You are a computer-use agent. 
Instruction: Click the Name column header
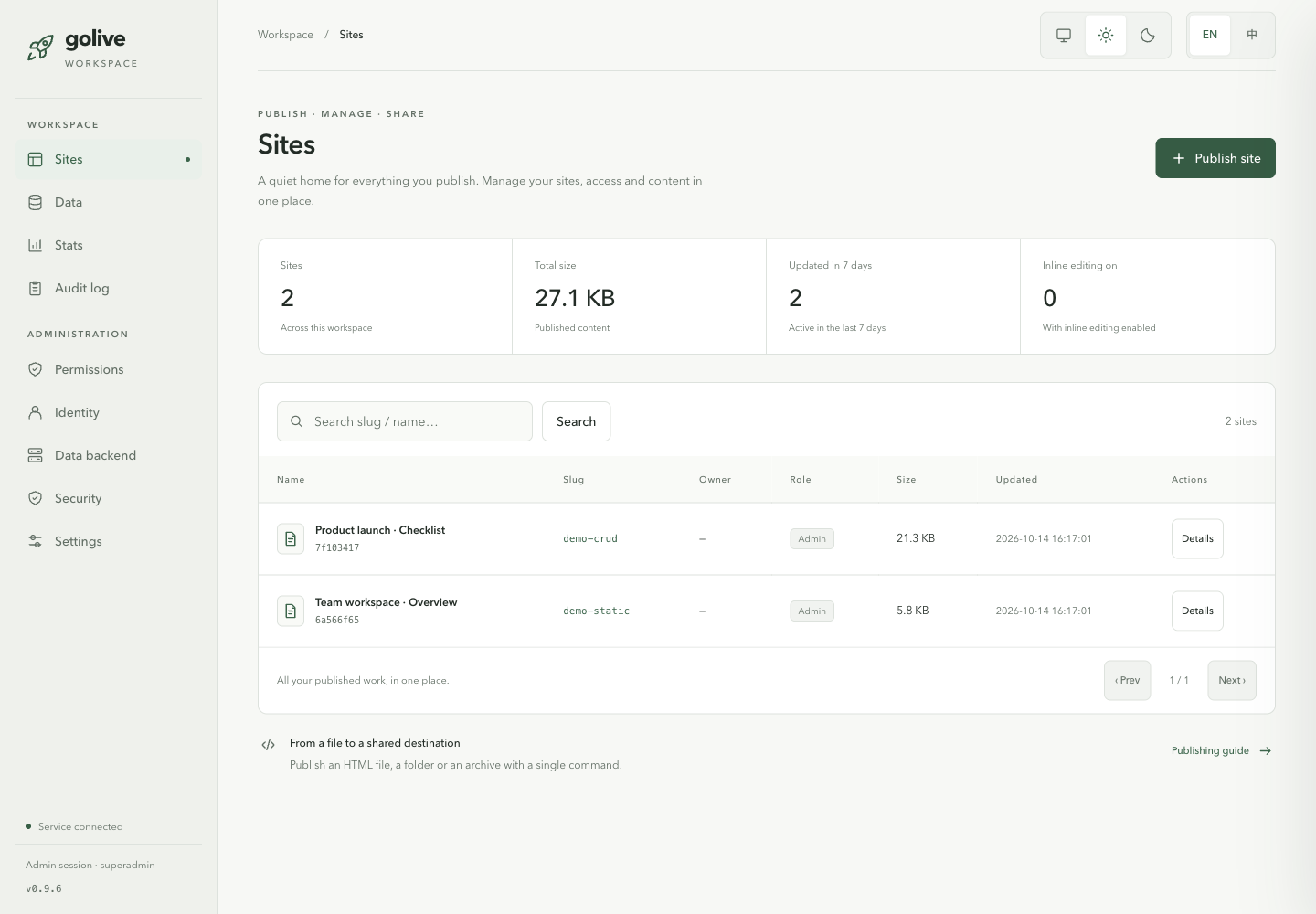coord(291,480)
